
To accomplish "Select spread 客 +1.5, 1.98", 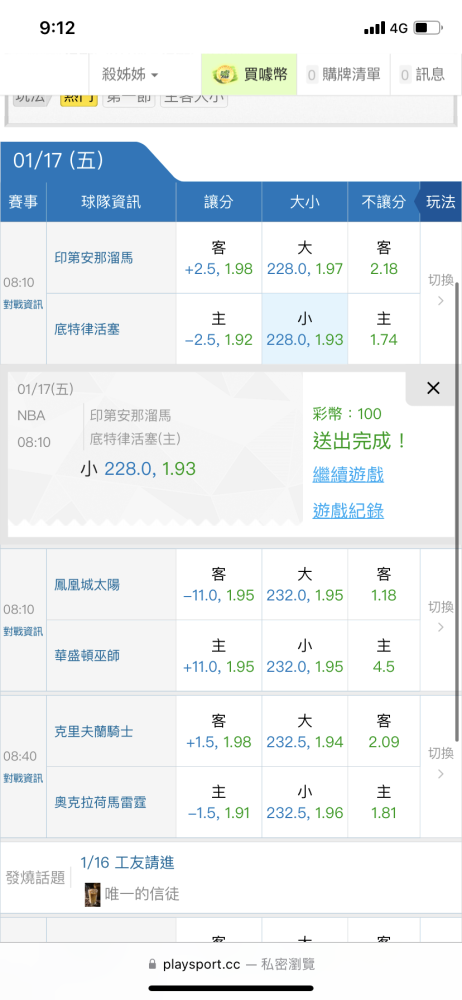I will pos(219,732).
